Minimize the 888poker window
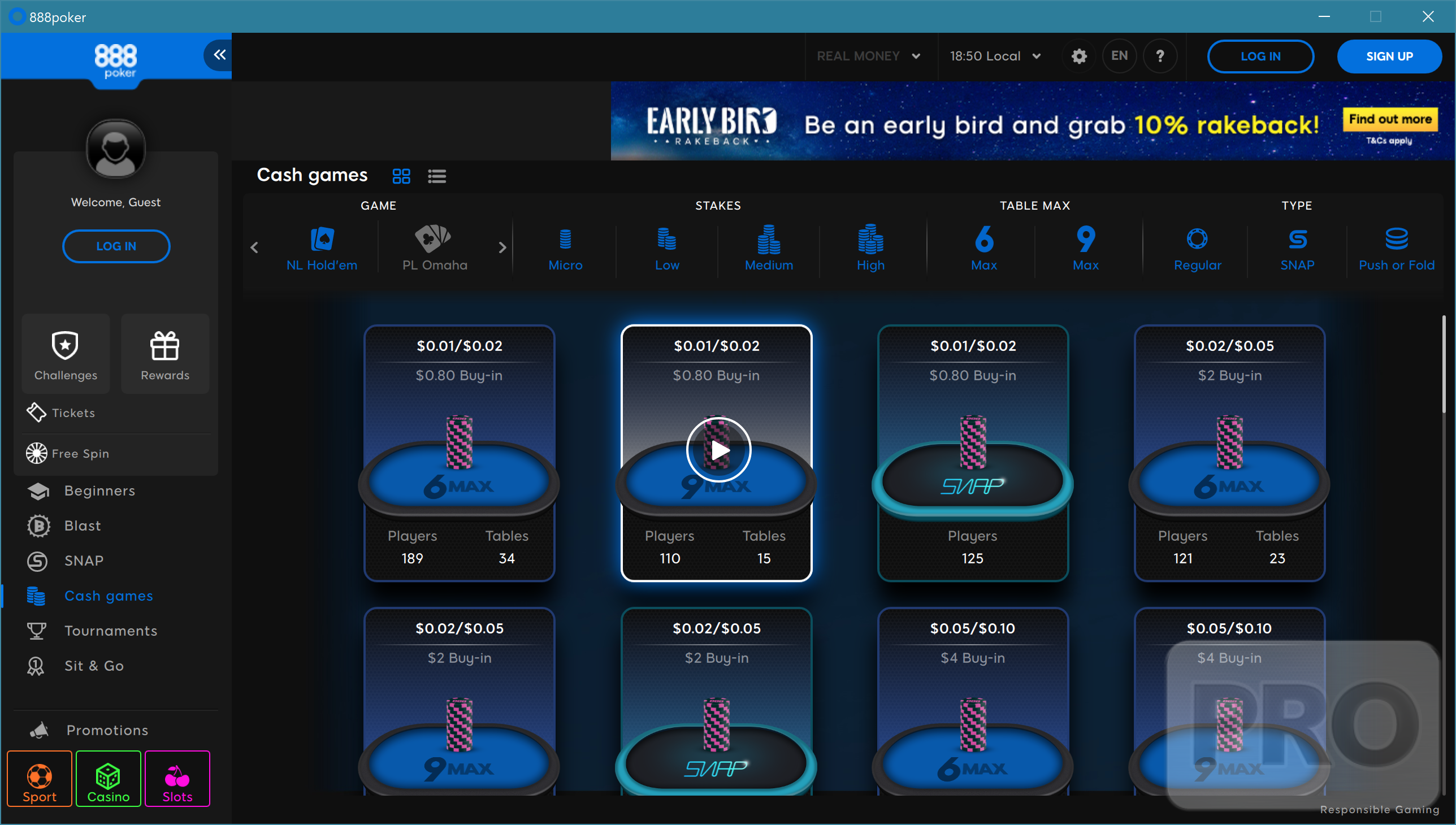This screenshot has width=1456, height=825. 1324,16
